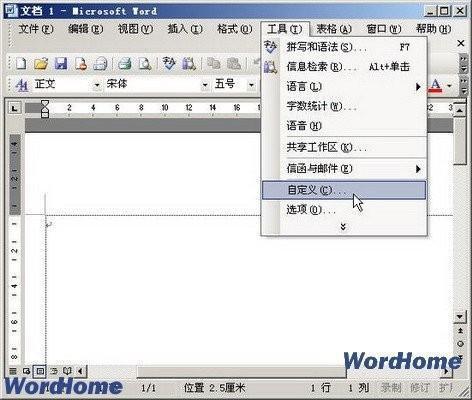Select 自定义(C)... from the Tools menu
Viewport: 472px width, 400px height.
point(344,190)
